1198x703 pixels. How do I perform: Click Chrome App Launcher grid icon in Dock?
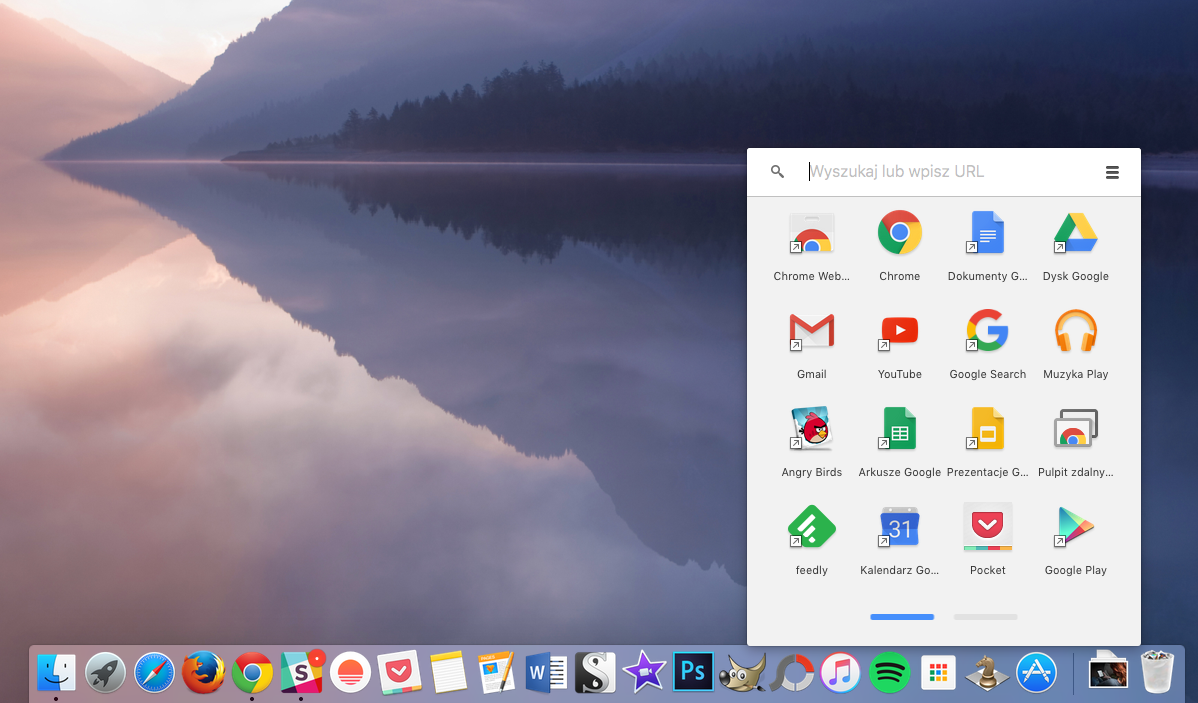938,672
